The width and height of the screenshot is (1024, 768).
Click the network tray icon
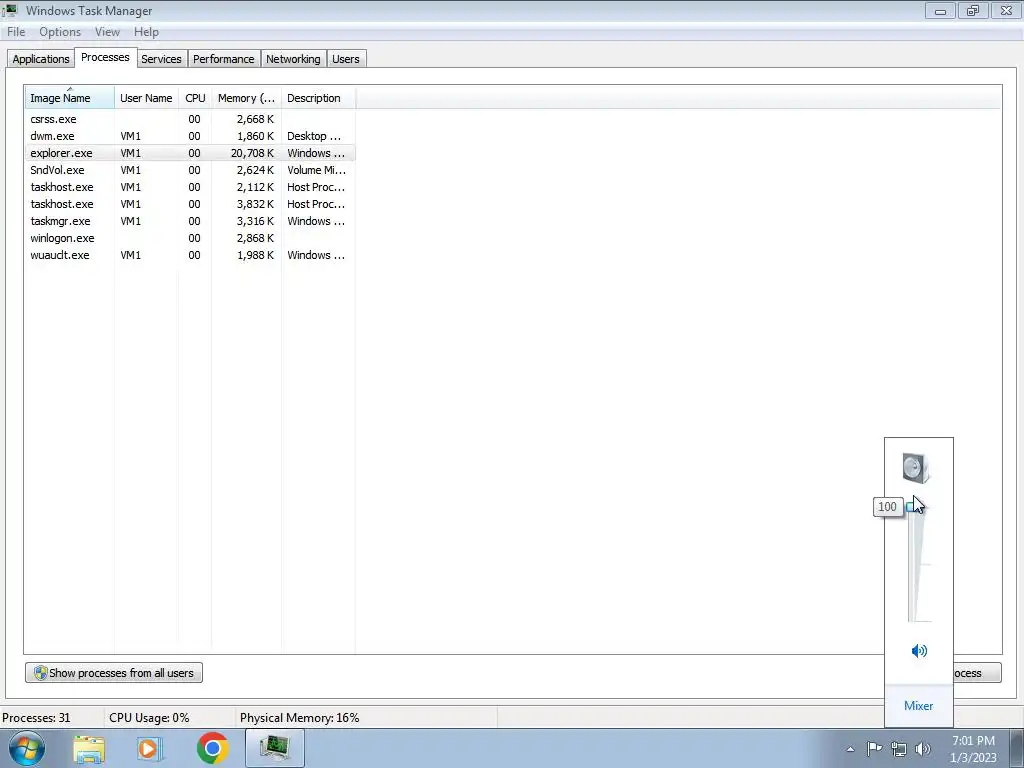click(899, 749)
